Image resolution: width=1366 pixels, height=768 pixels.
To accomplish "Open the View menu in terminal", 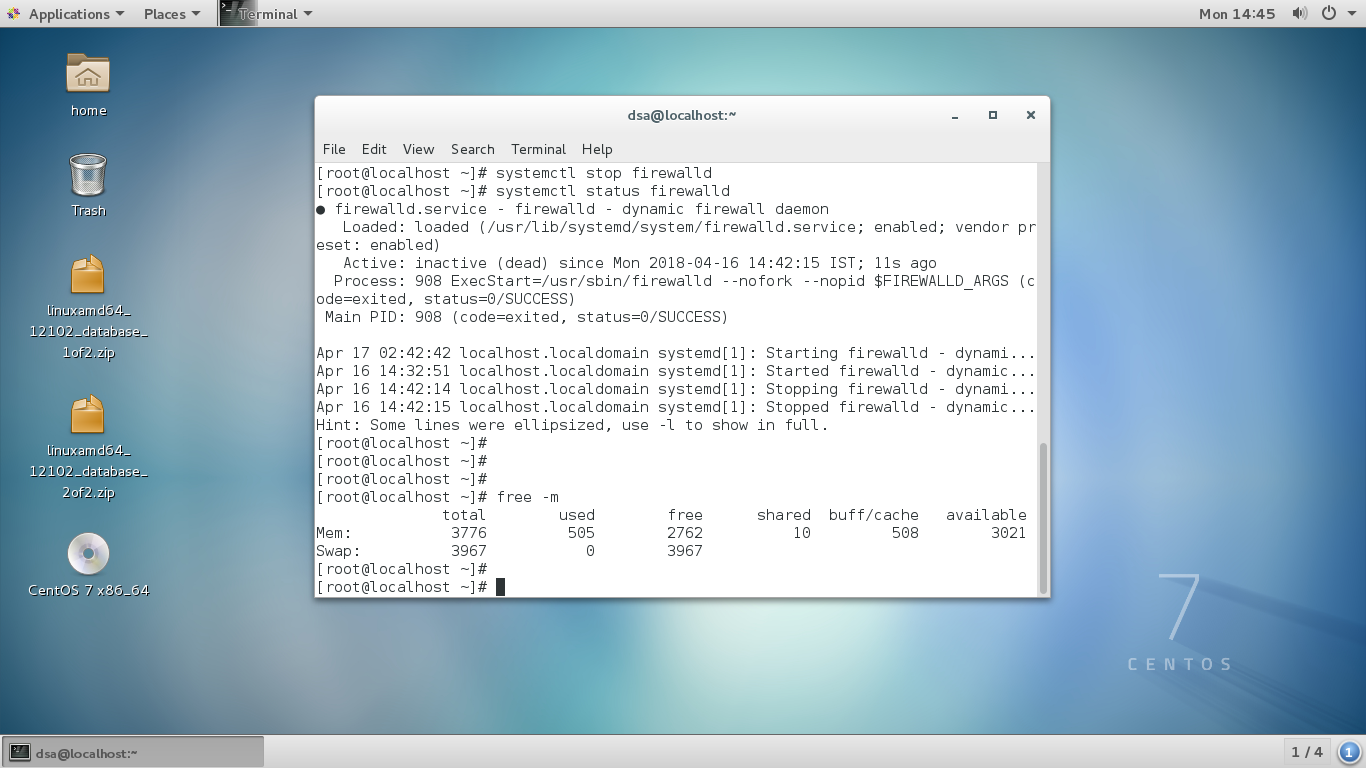I will tap(418, 149).
